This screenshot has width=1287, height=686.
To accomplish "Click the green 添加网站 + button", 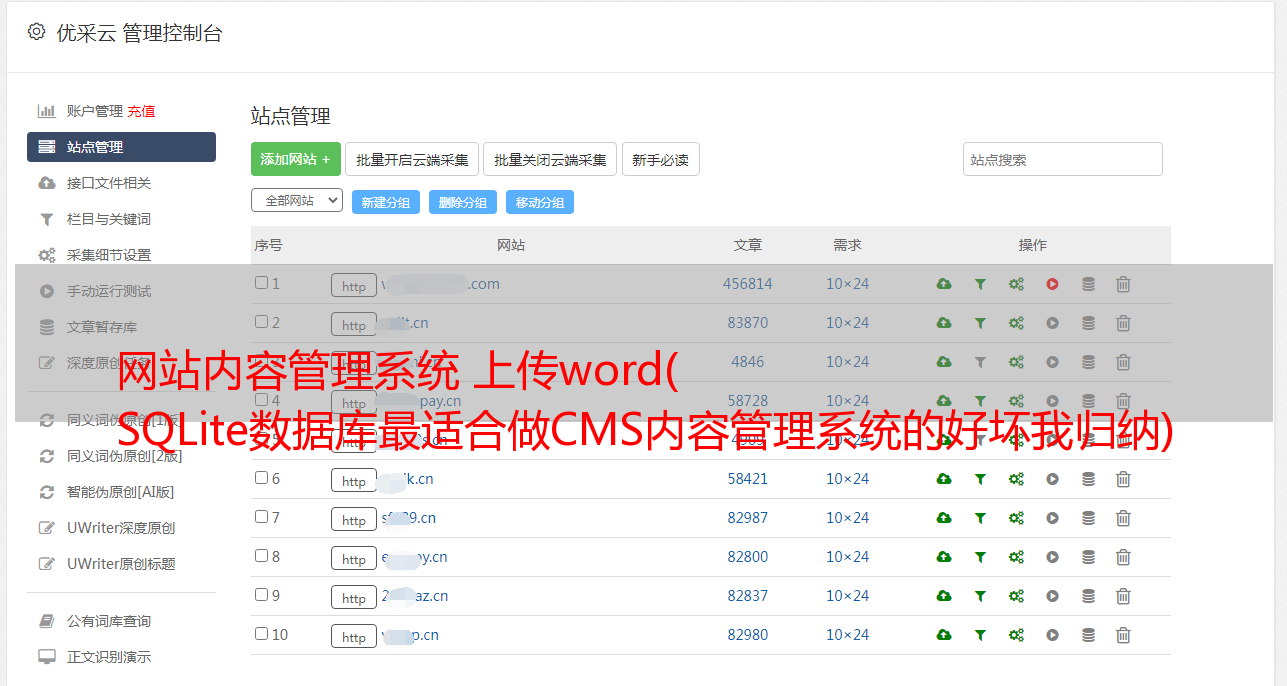I will (x=296, y=159).
